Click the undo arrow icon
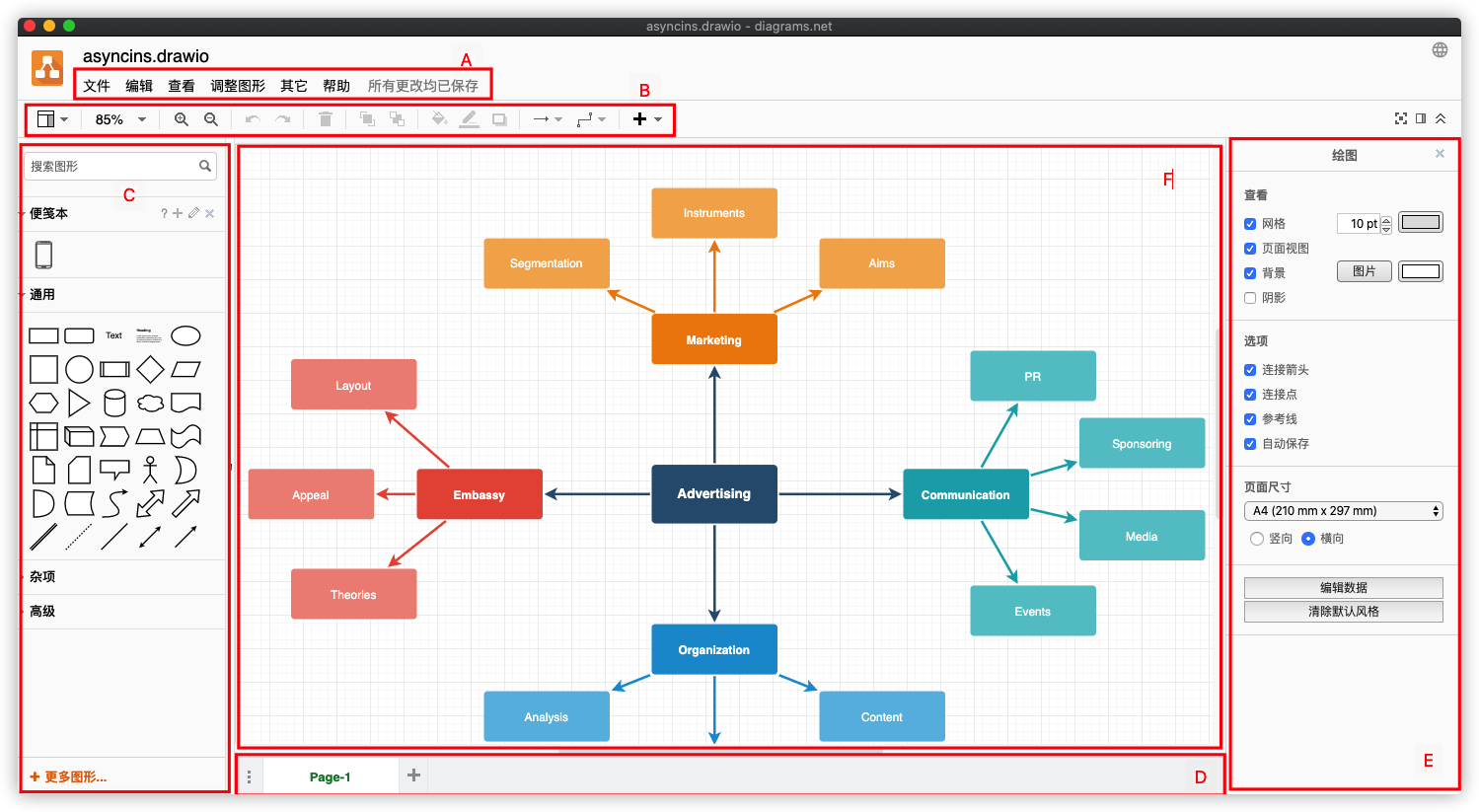 [253, 119]
